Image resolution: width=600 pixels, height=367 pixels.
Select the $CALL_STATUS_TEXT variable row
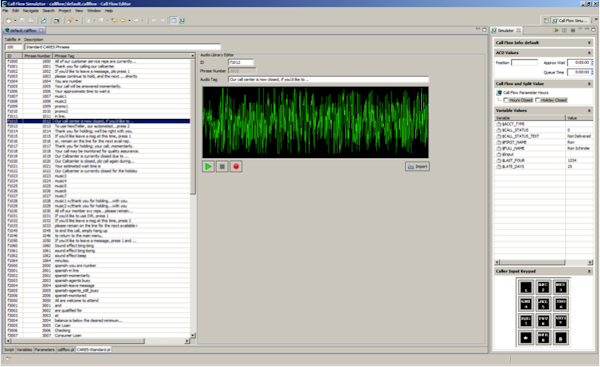(x=543, y=136)
